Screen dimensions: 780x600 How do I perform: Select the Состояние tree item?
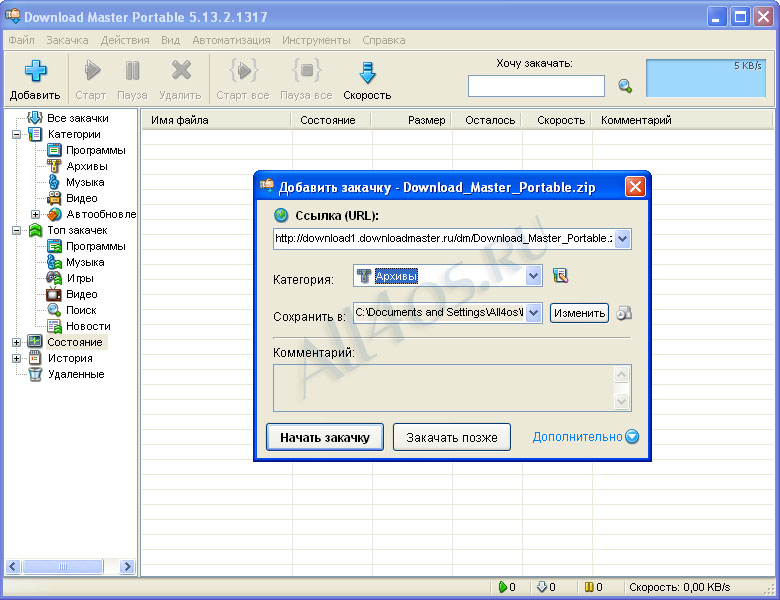(75, 342)
